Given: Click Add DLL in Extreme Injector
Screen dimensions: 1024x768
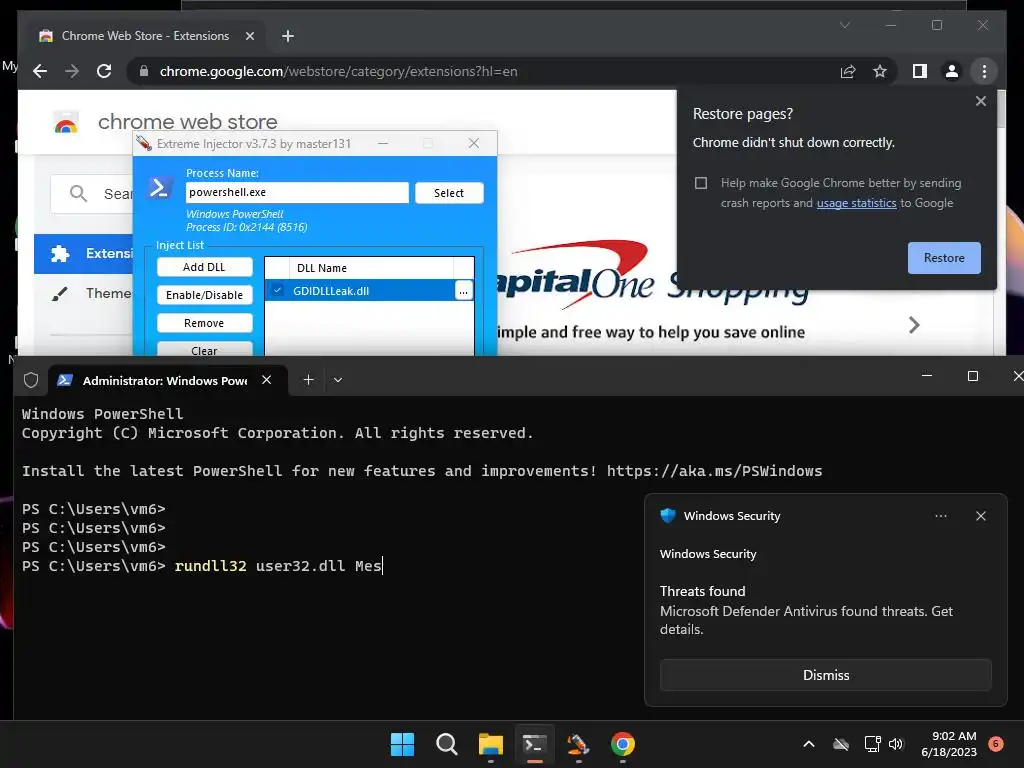Looking at the screenshot, I should [x=204, y=267].
